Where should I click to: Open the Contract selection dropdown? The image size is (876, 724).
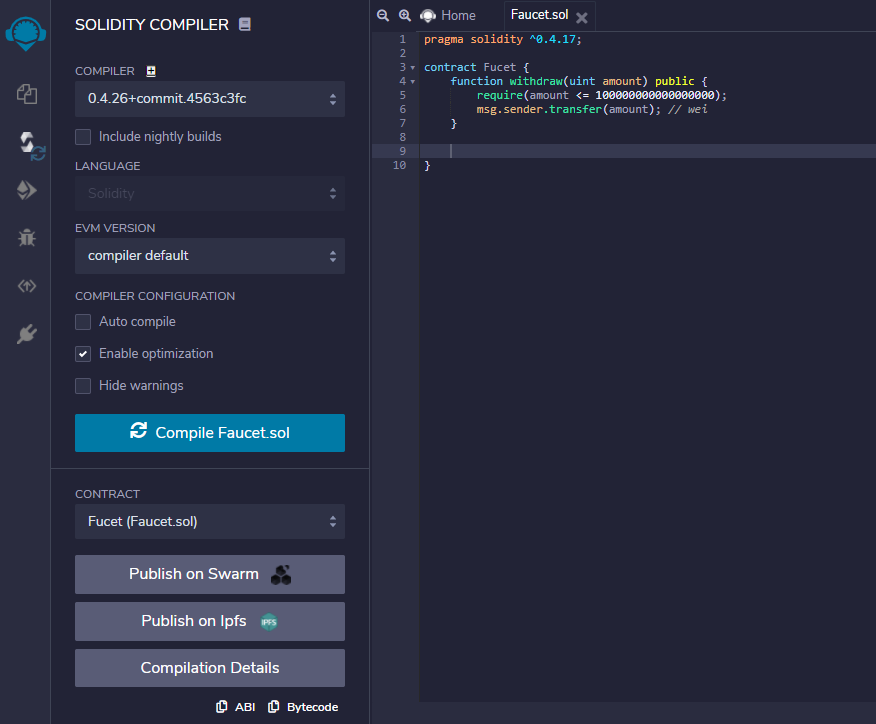tap(210, 522)
